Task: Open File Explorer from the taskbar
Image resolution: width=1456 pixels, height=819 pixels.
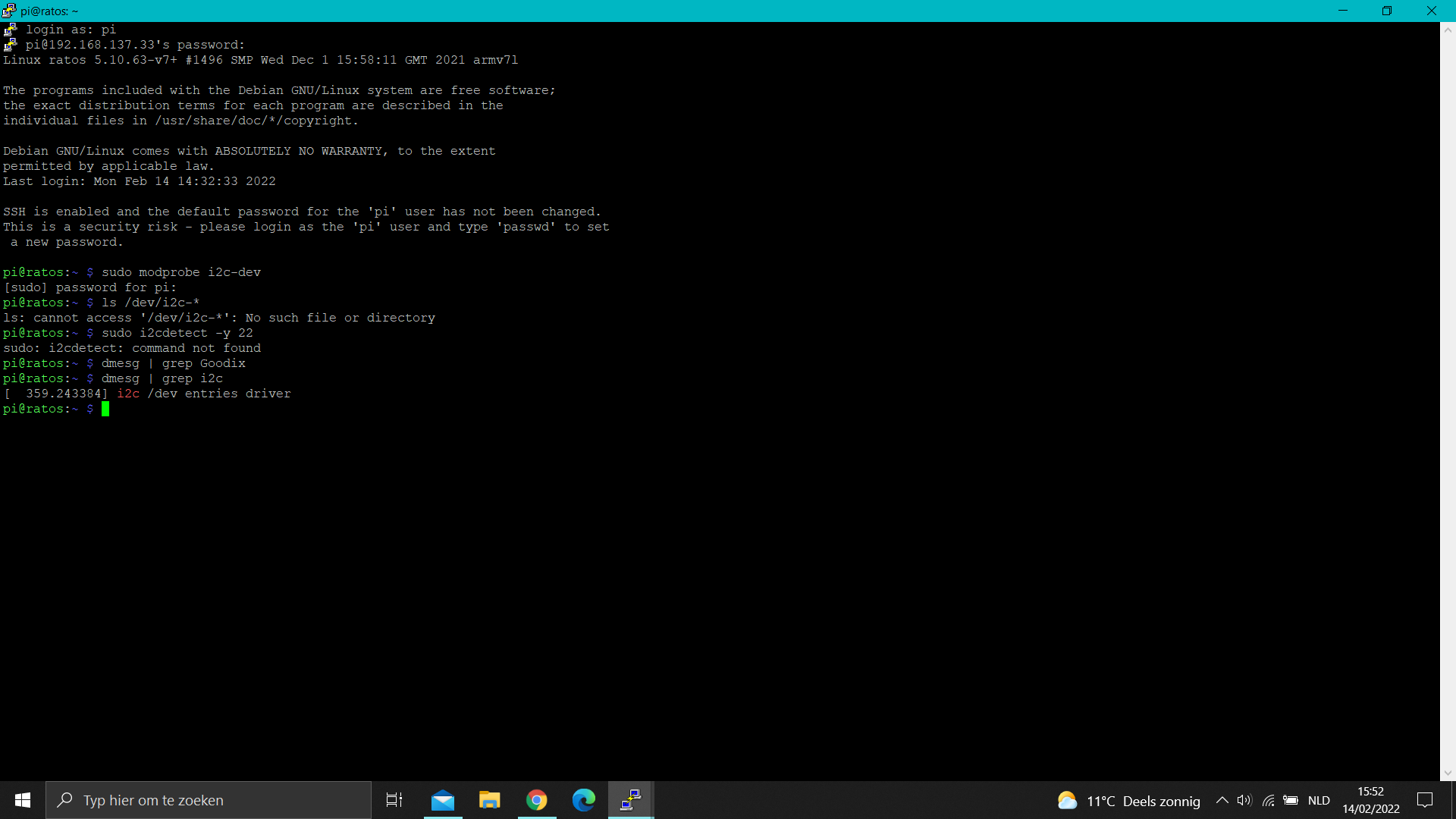Action: [x=489, y=800]
